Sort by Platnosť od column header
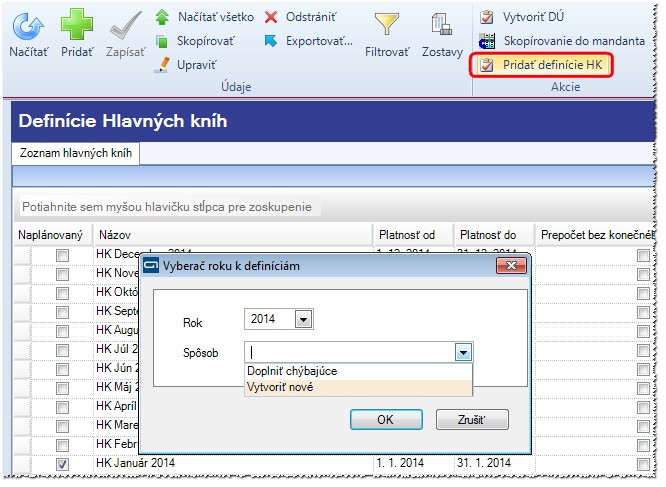The image size is (666, 487). pos(413,235)
